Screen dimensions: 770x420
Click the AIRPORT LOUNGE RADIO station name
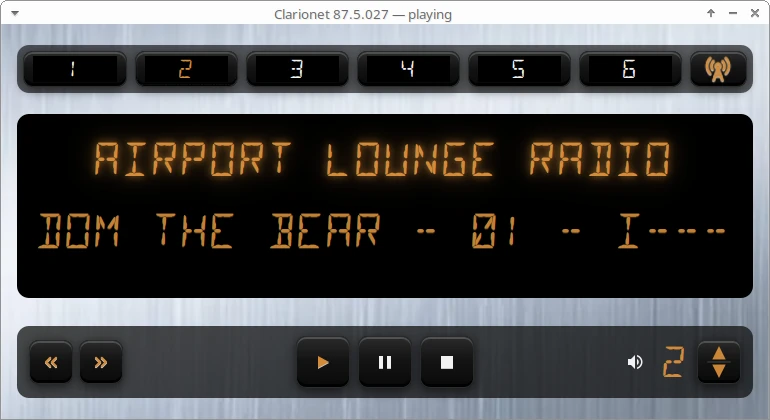click(x=382, y=159)
